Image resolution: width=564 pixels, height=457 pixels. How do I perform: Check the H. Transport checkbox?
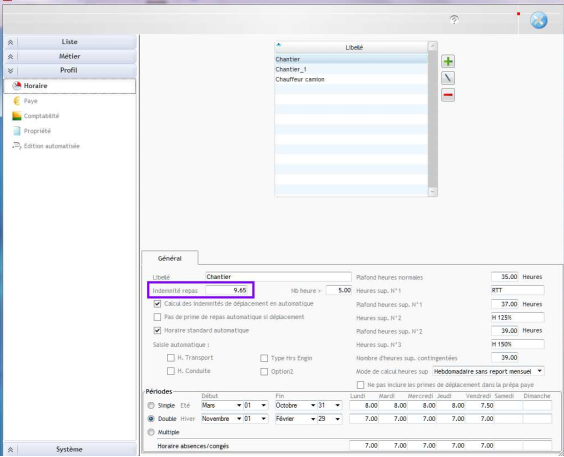170,358
